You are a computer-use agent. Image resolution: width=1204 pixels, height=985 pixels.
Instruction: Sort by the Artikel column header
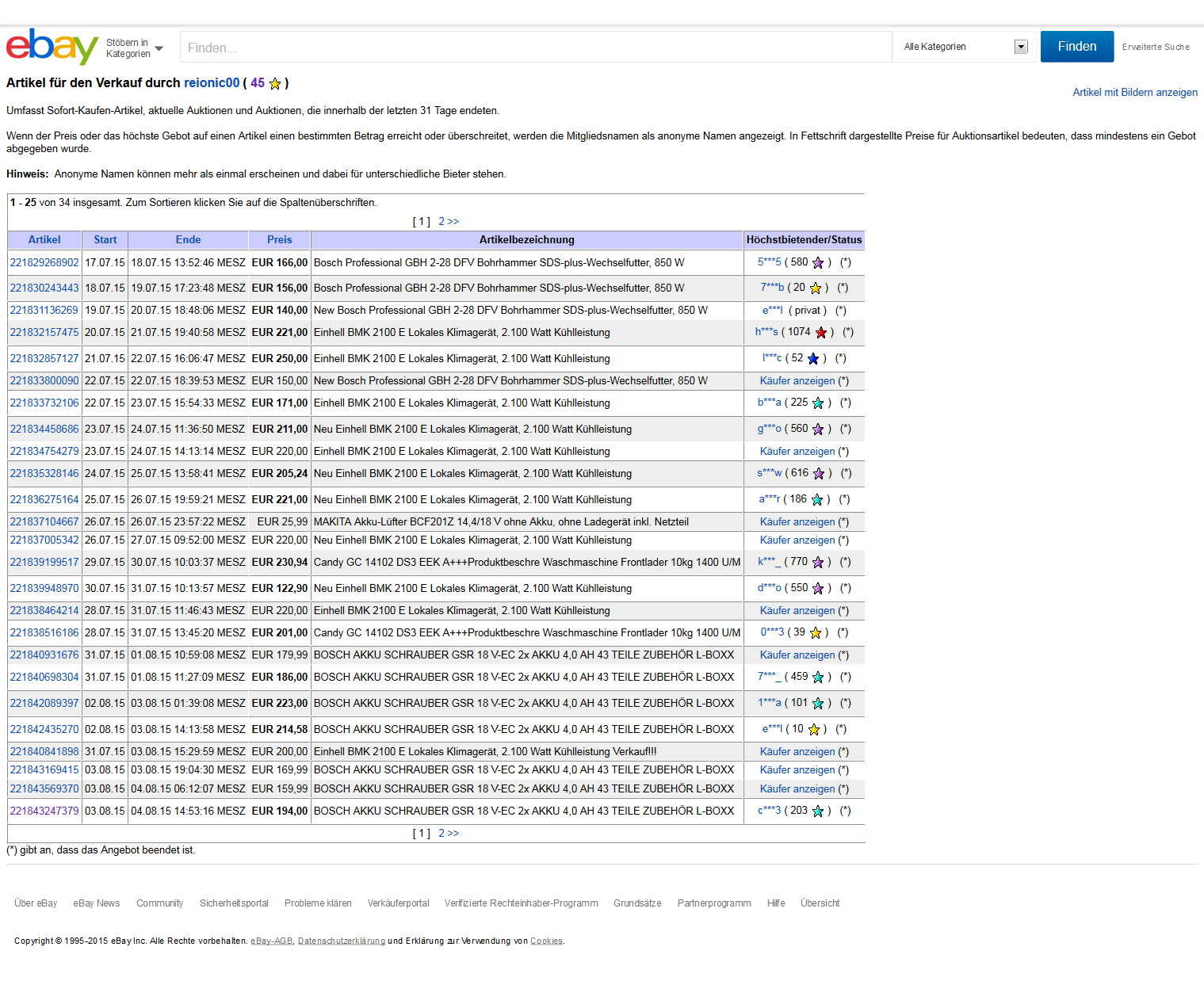(44, 239)
